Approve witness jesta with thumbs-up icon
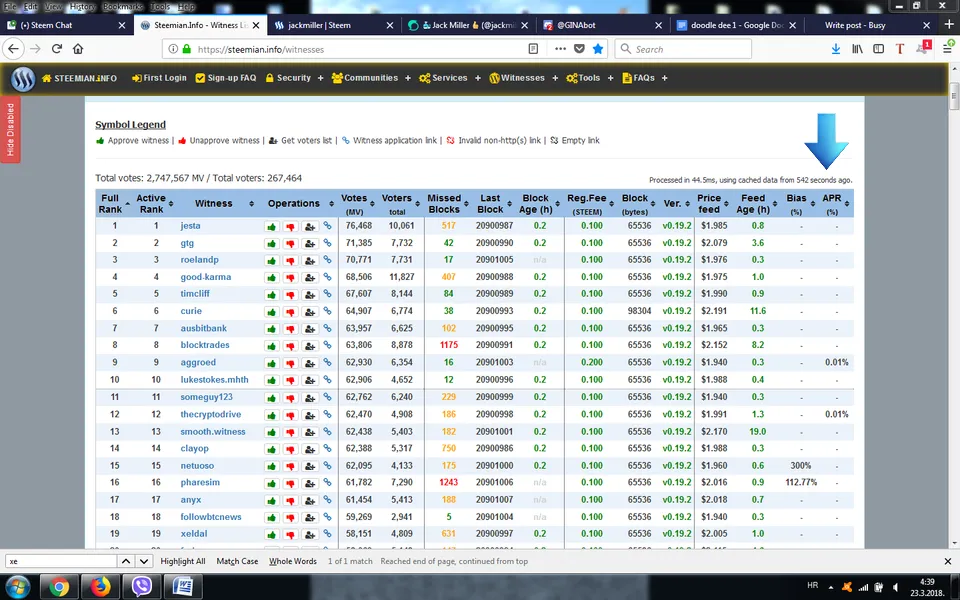 coord(271,227)
